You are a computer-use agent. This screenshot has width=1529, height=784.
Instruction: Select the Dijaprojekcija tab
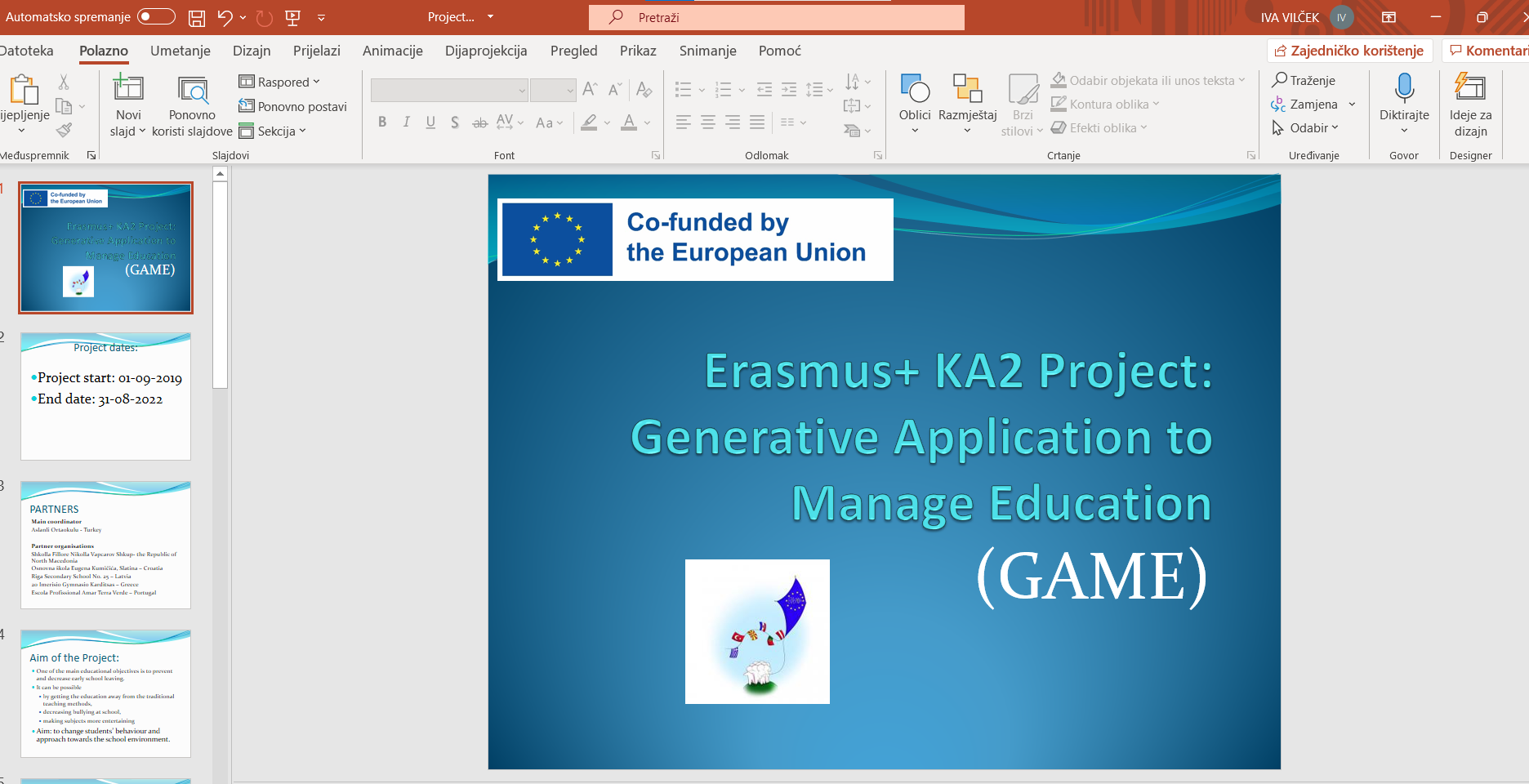coord(486,51)
